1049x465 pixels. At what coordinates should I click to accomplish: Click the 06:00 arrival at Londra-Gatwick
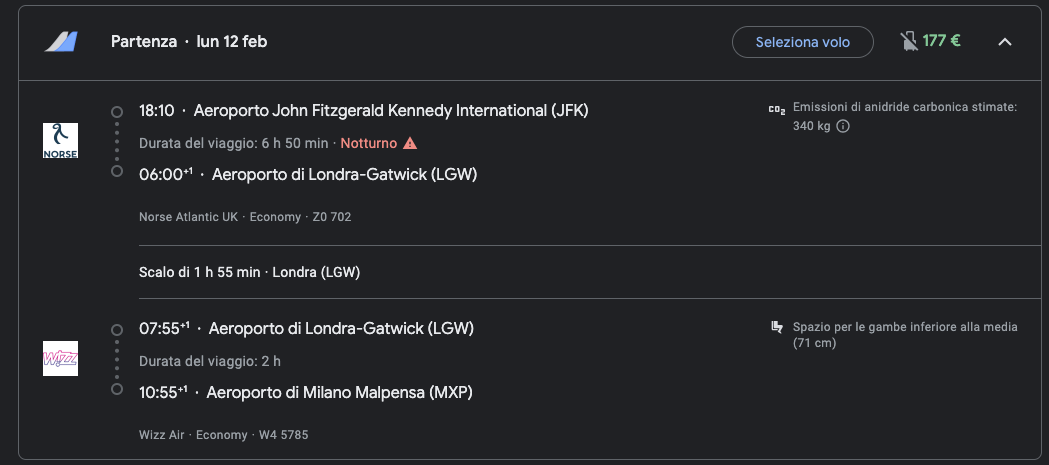pyautogui.click(x=308, y=175)
